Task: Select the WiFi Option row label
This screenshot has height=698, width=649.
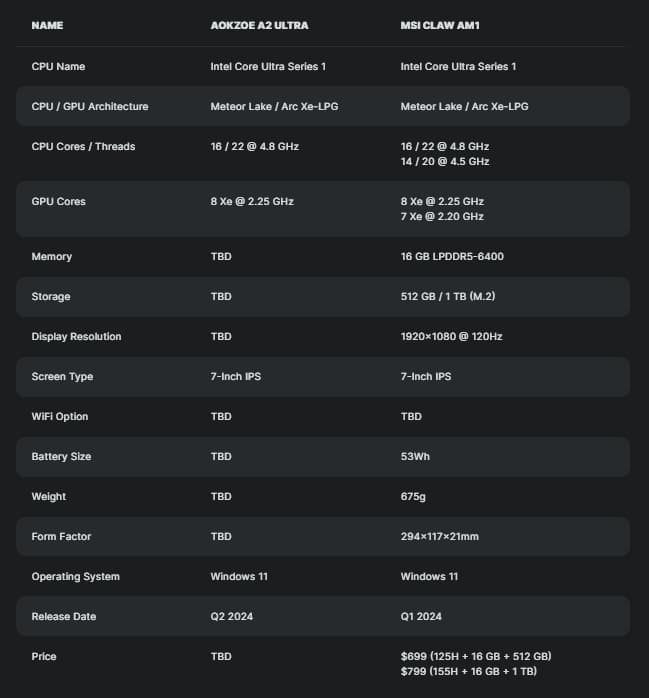Action: point(60,416)
